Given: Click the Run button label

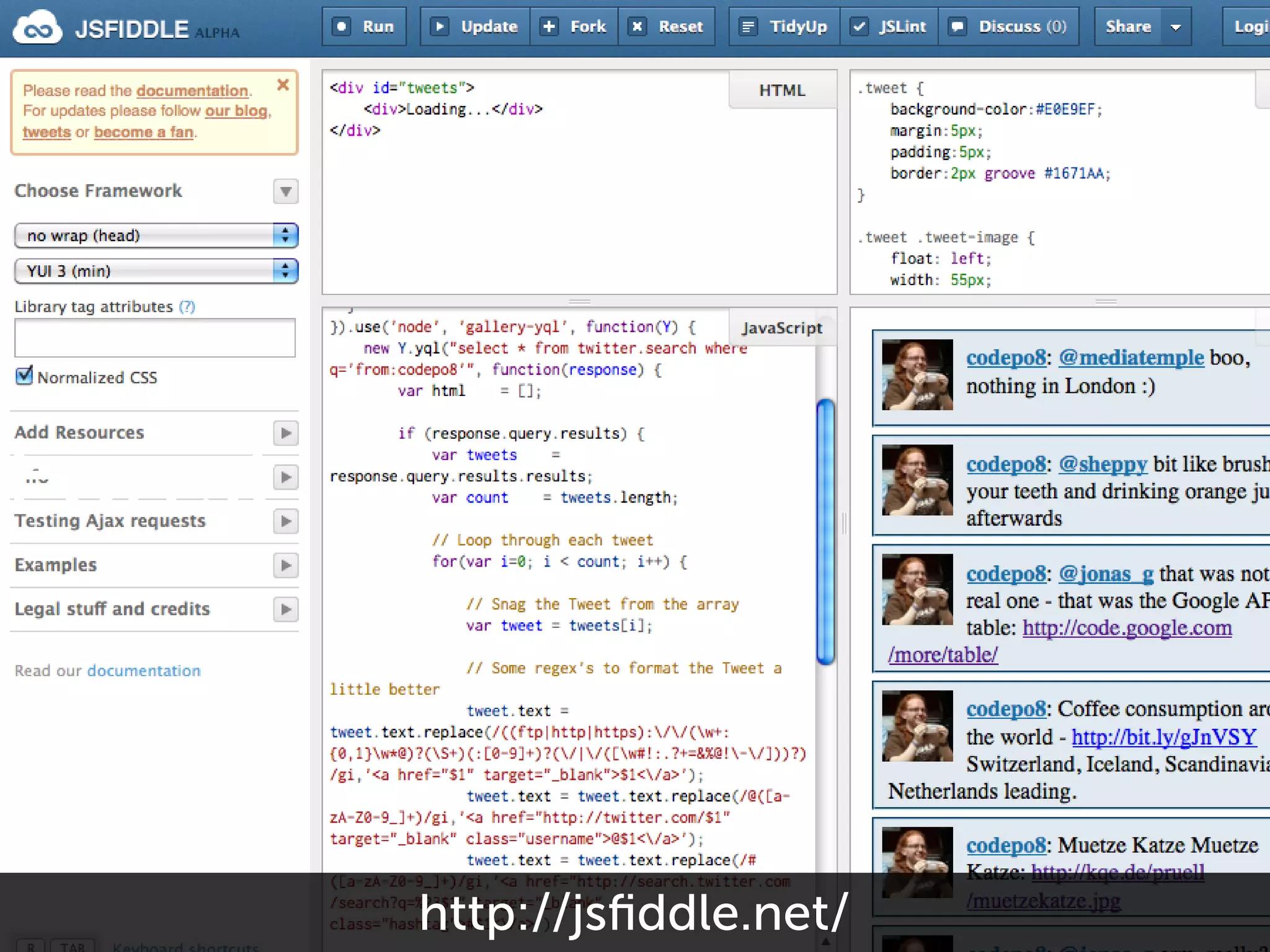Looking at the screenshot, I should tap(378, 27).
